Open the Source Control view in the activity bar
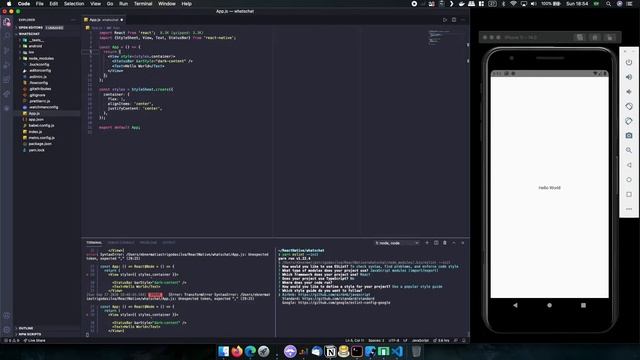This screenshot has height=360, width=640. [7, 51]
